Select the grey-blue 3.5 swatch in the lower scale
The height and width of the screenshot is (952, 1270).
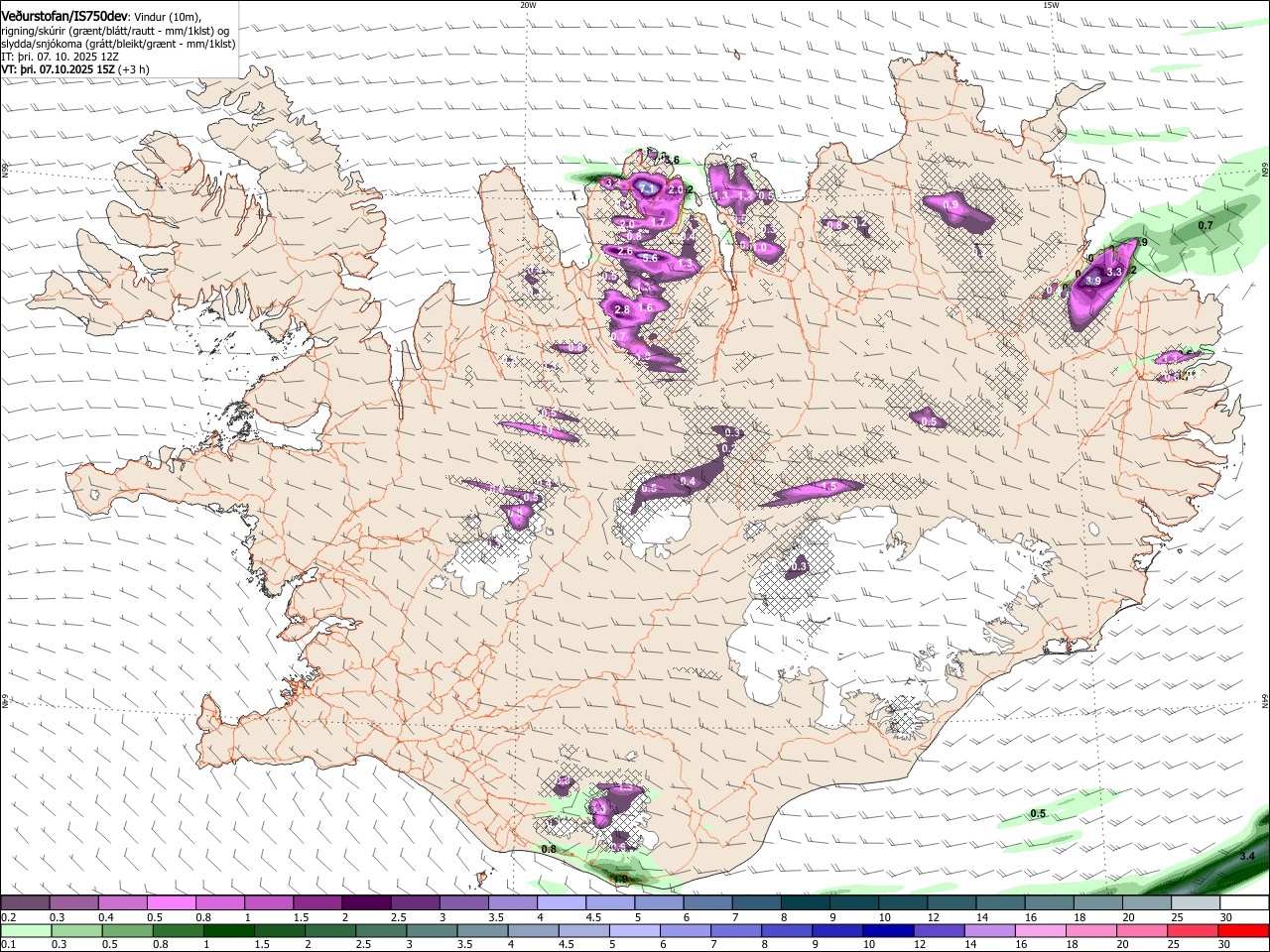482,931
